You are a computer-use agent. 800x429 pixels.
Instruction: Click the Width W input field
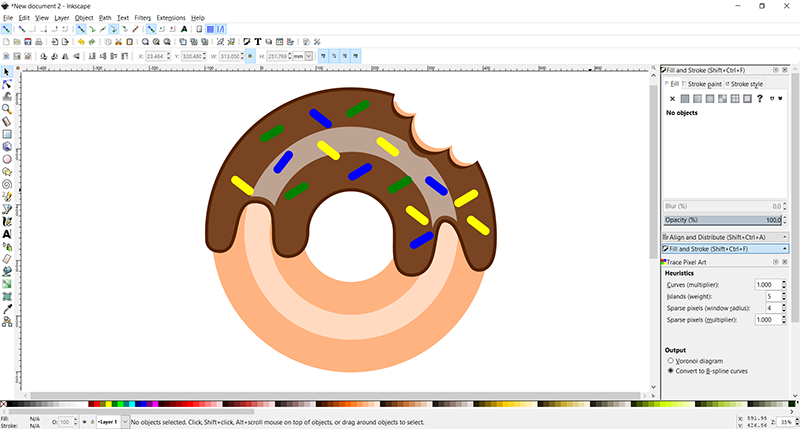tap(231, 56)
